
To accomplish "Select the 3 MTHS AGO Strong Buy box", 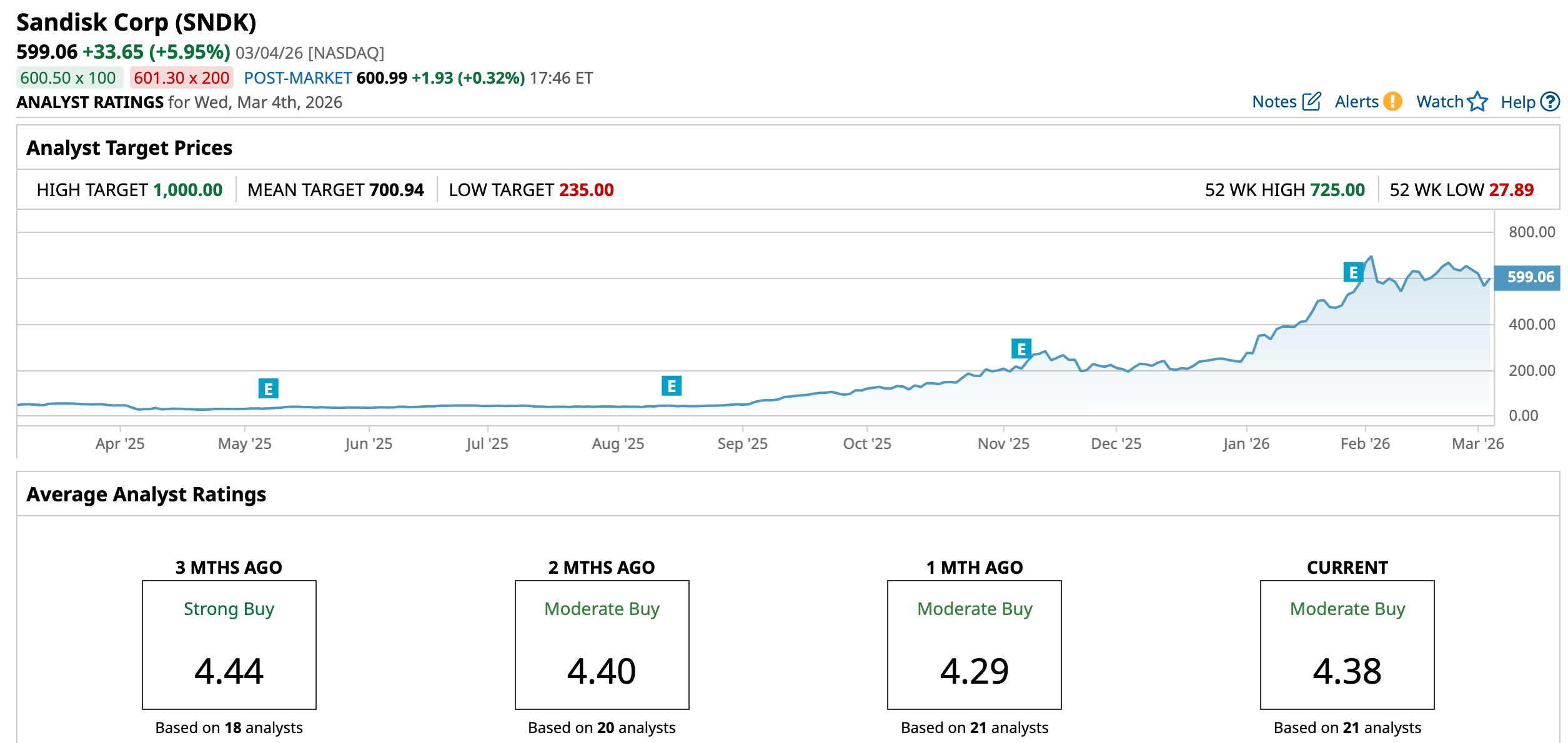I will coord(229,644).
